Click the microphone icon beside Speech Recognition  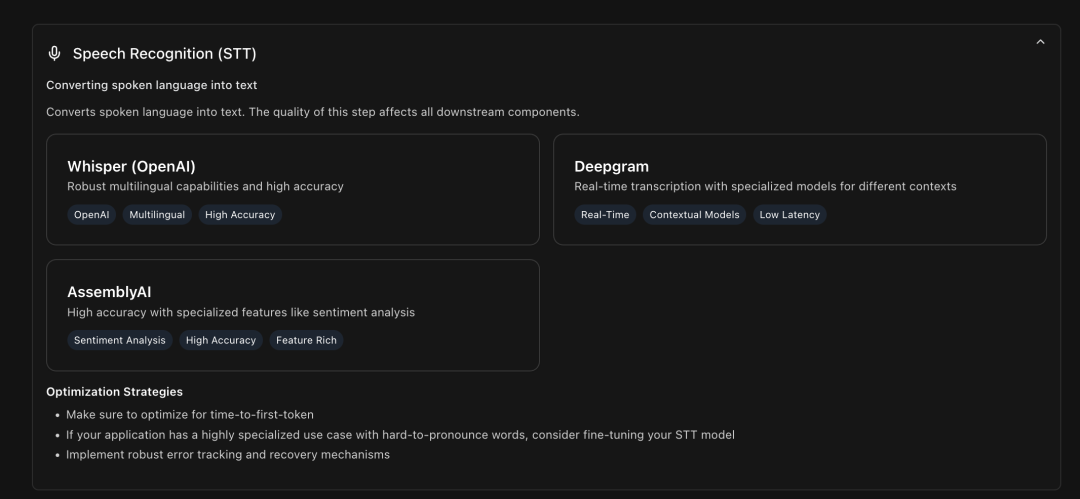[x=54, y=54]
